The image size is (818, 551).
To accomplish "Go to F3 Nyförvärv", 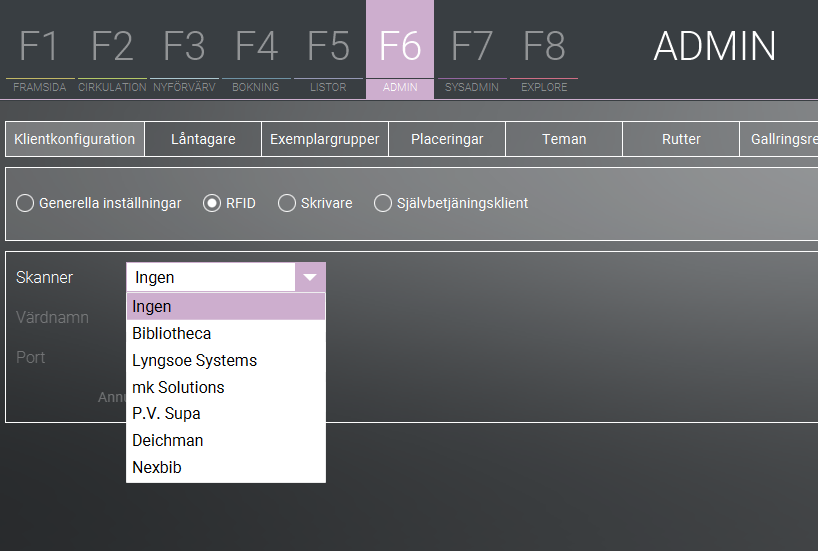I will pos(184,50).
